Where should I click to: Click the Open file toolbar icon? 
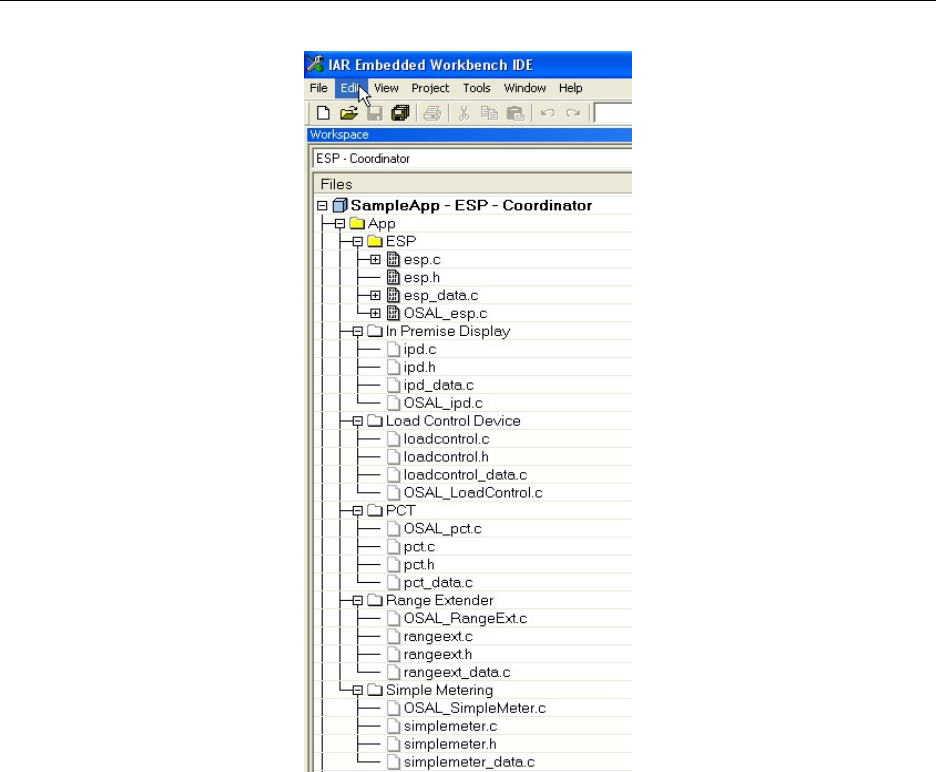349,113
